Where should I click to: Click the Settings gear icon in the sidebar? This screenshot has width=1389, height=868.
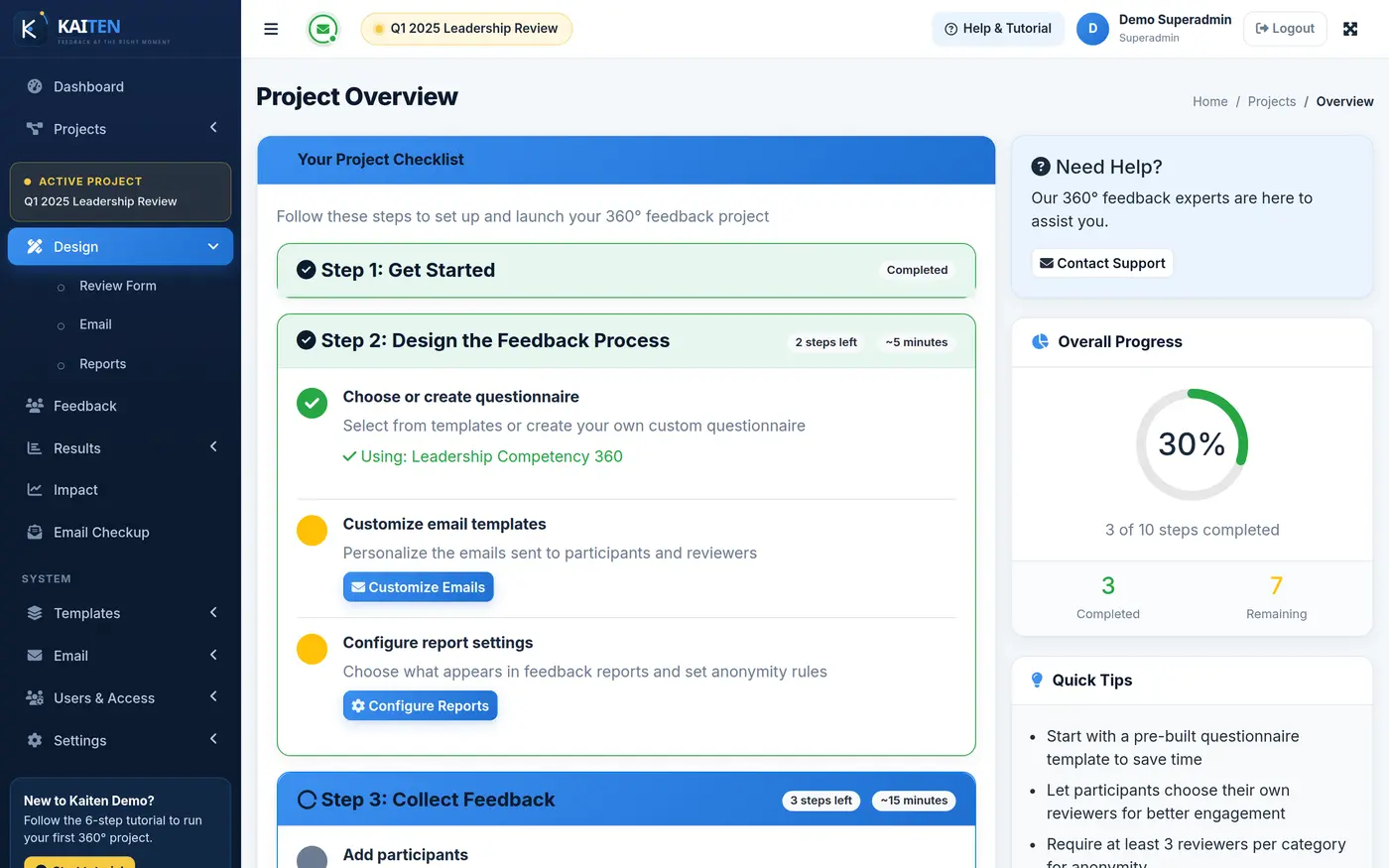(x=35, y=740)
